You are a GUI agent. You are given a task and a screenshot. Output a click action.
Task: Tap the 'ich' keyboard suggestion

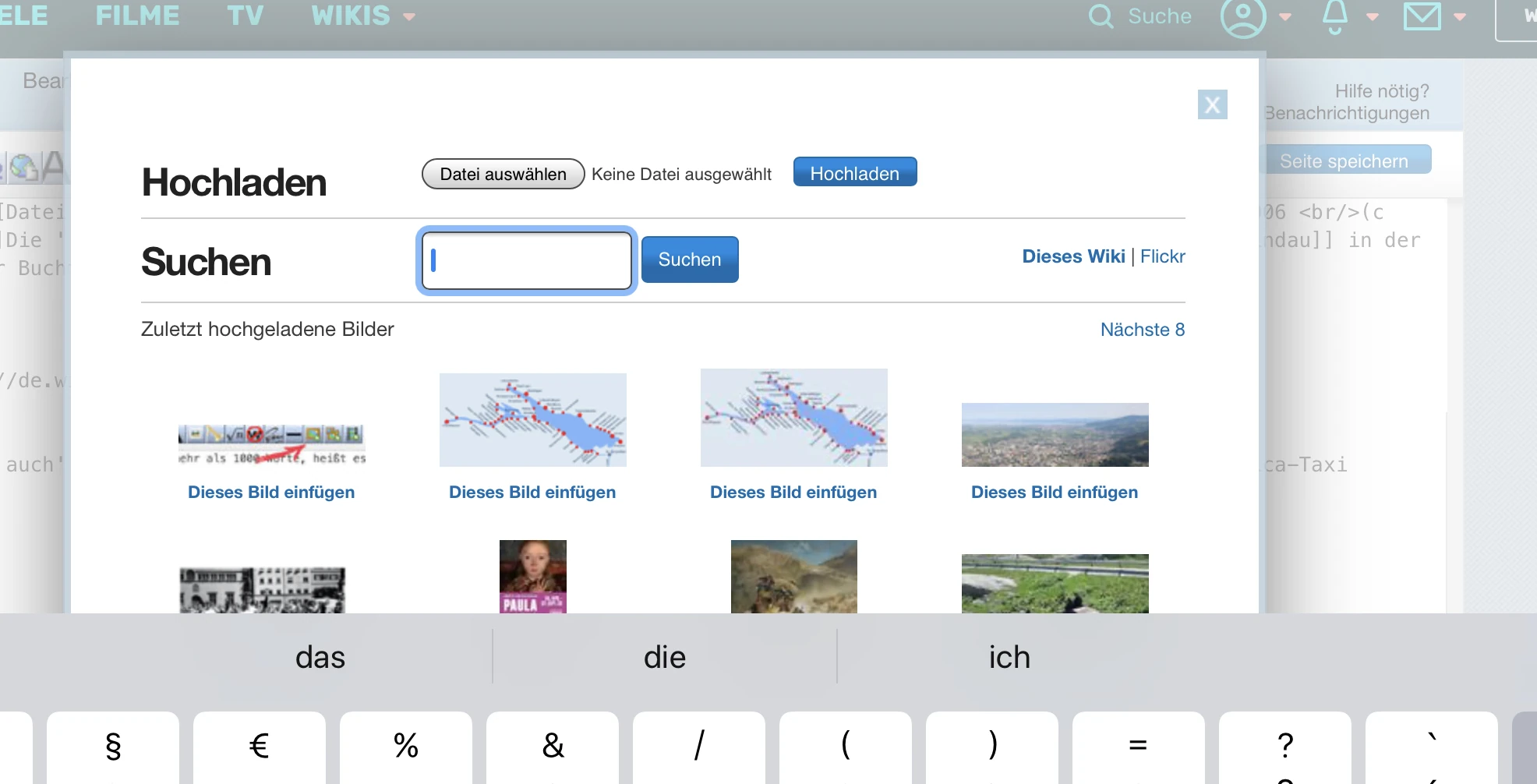click(x=1009, y=657)
